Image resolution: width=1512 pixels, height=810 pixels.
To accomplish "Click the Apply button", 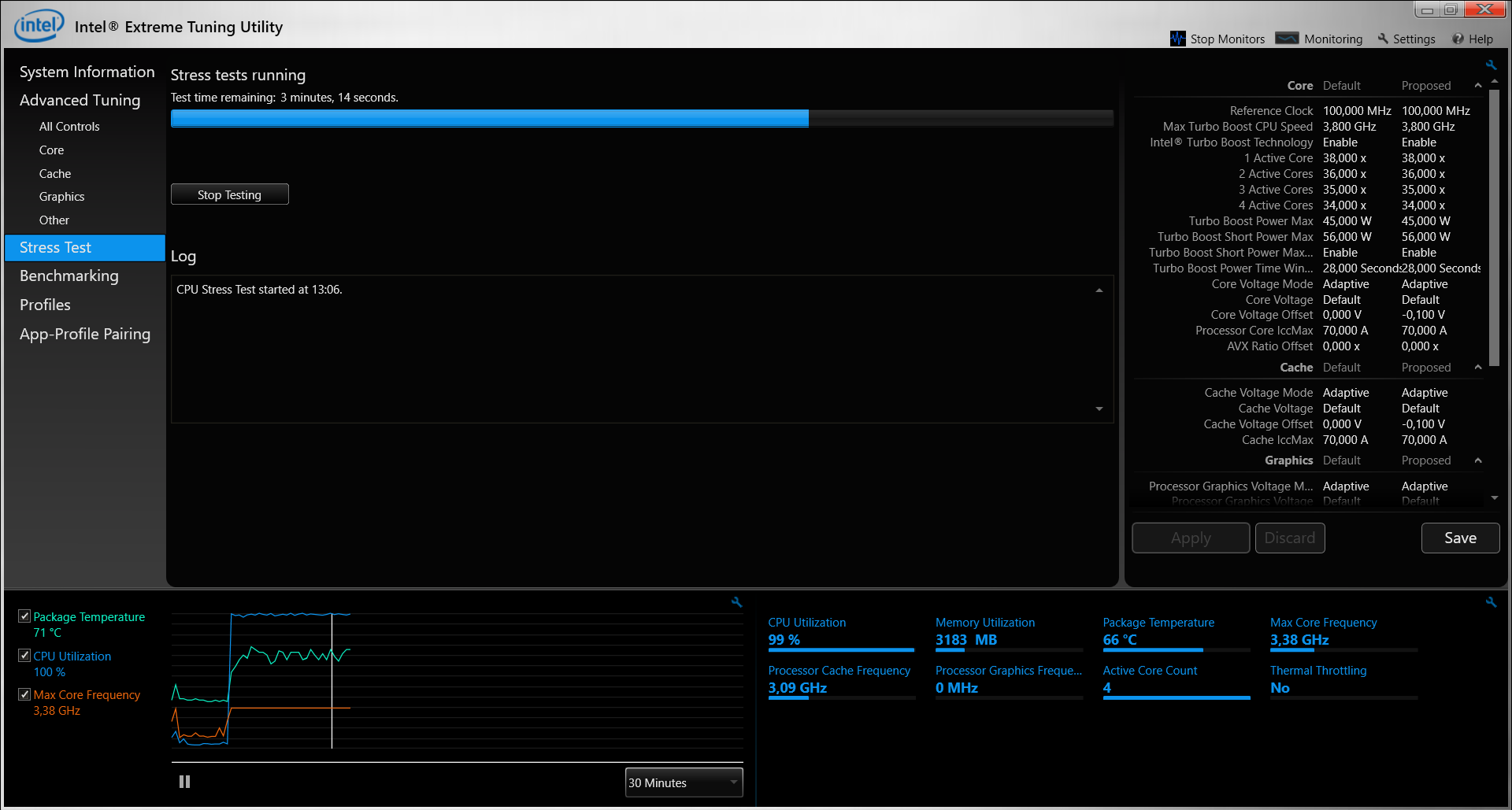I will [x=1191, y=538].
